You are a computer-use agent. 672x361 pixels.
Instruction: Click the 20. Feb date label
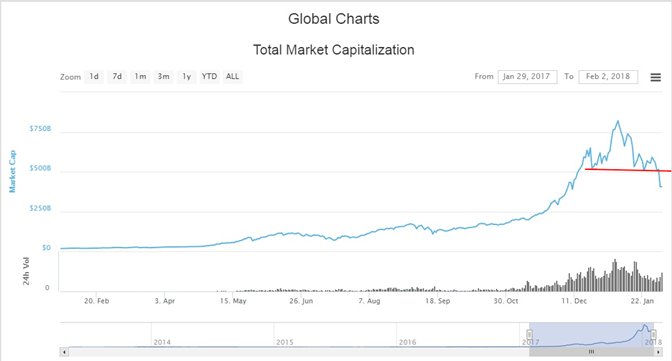[x=96, y=301]
